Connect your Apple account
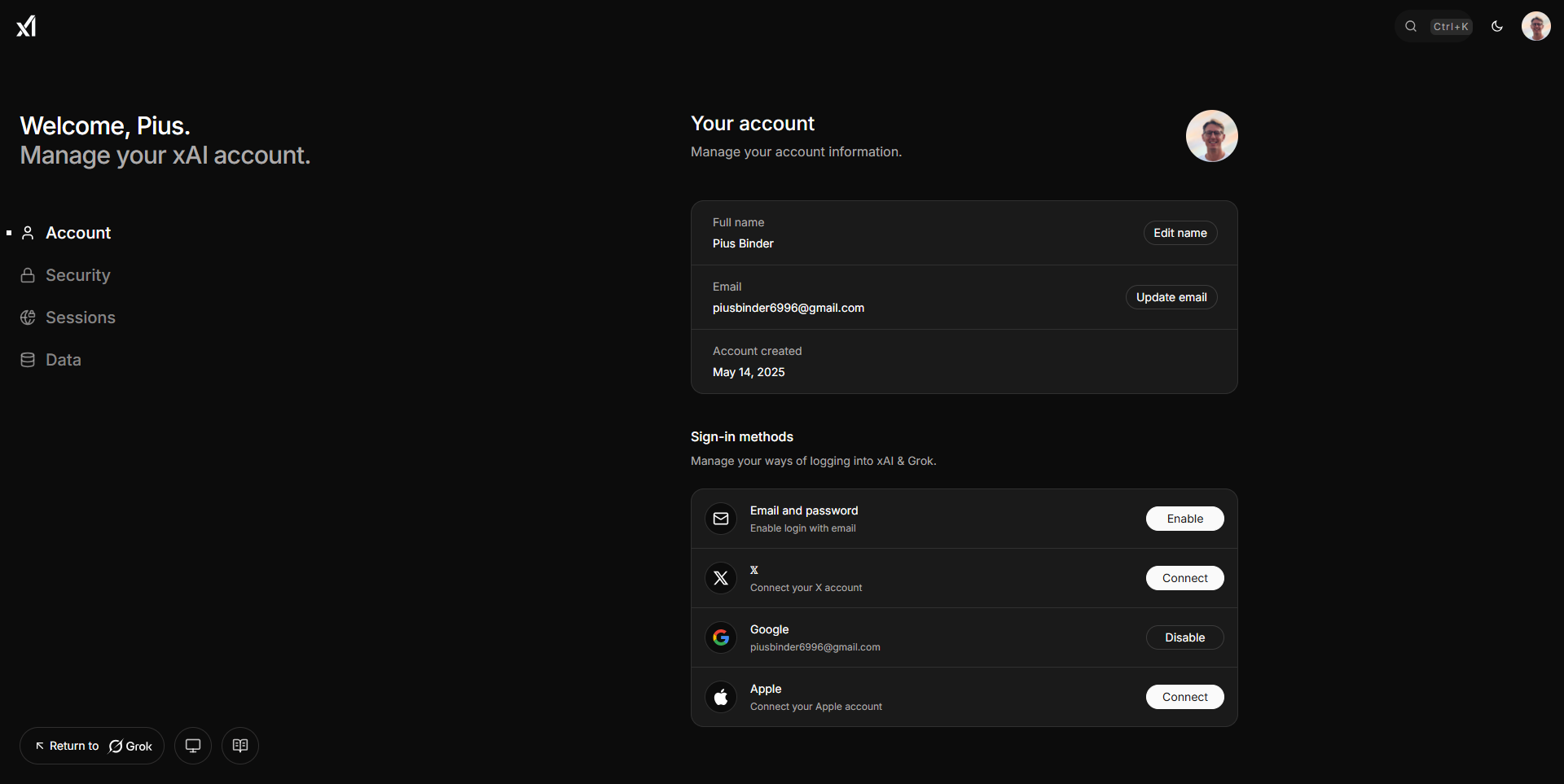The width and height of the screenshot is (1564, 784). 1184,697
